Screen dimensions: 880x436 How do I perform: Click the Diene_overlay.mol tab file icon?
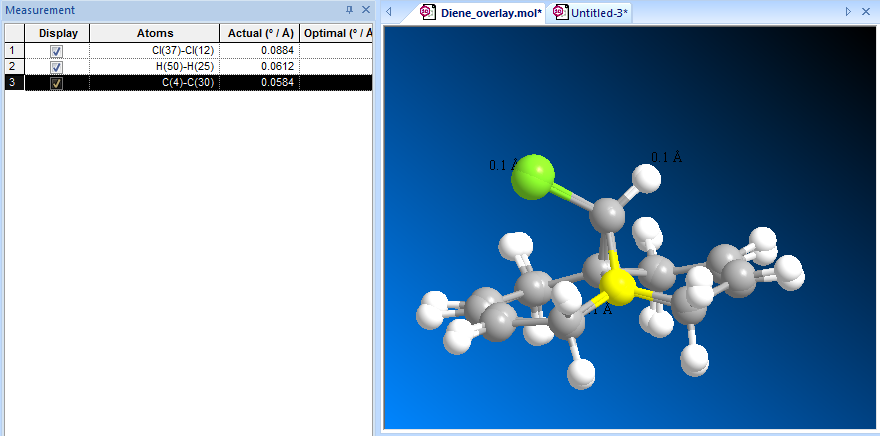[429, 12]
